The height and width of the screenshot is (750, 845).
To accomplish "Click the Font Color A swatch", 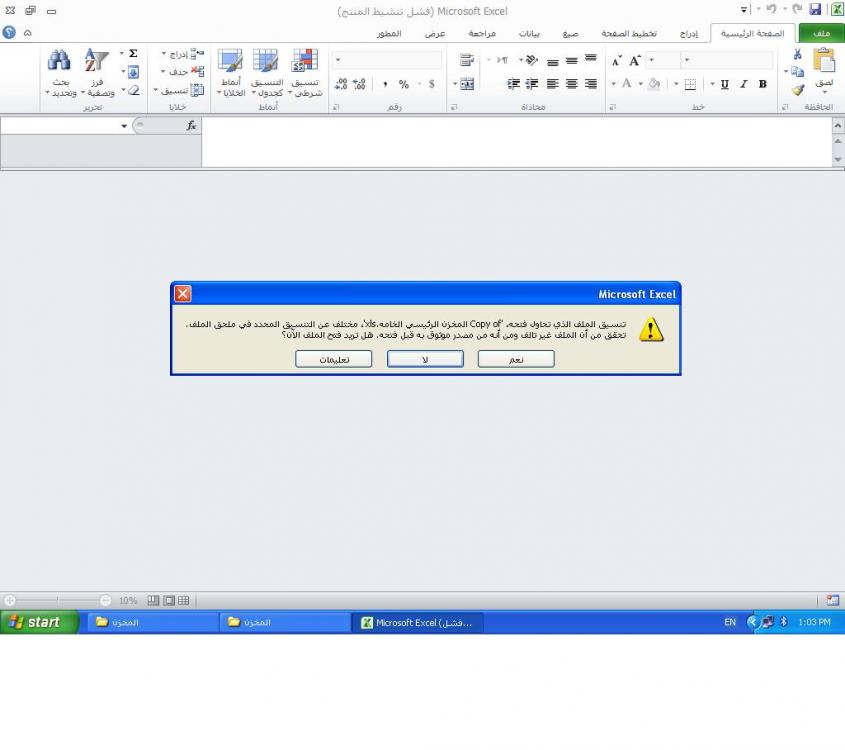I will pos(626,84).
